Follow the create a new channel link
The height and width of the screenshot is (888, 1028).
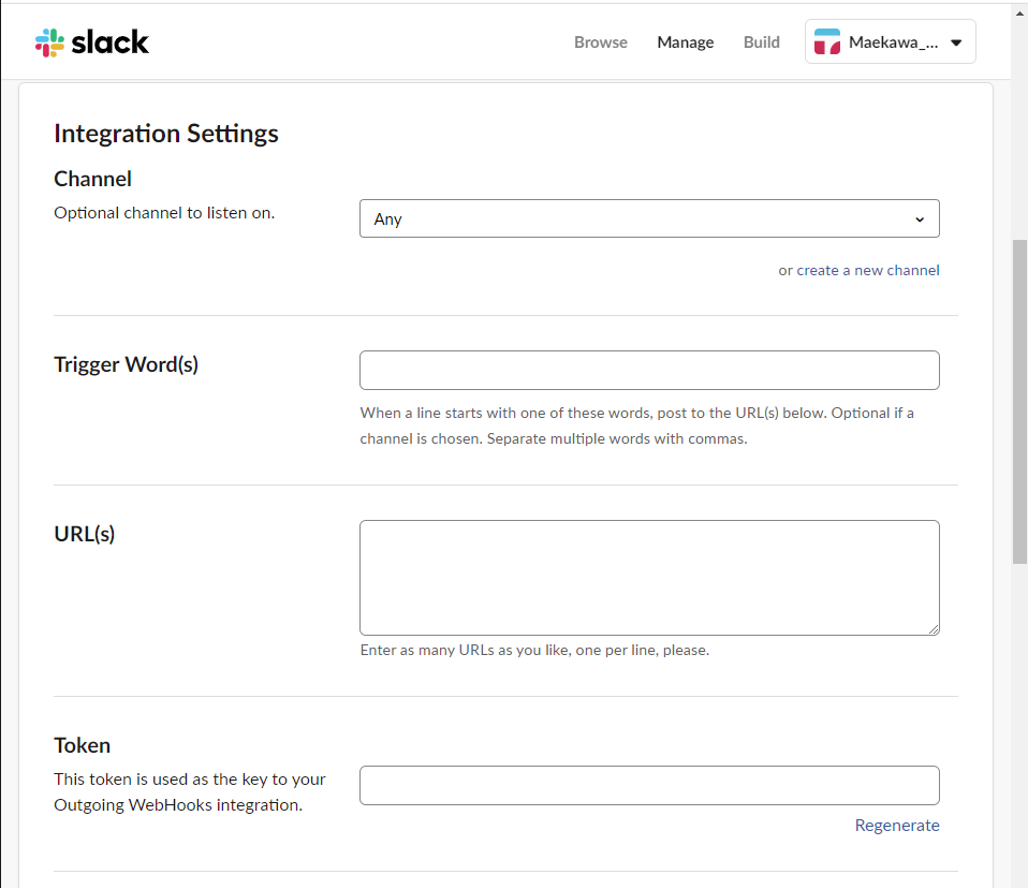pyautogui.click(x=868, y=270)
